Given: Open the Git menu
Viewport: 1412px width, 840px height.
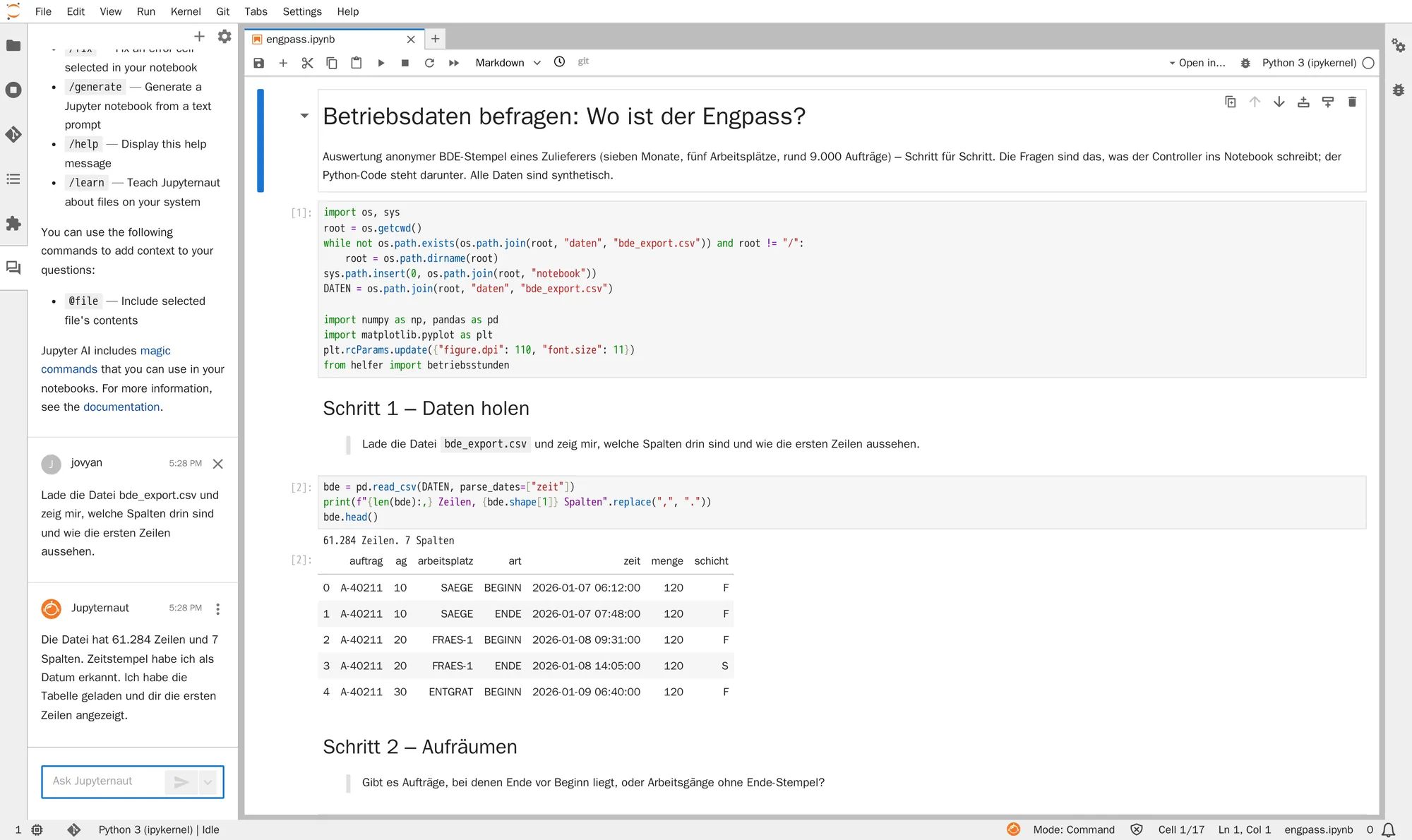Looking at the screenshot, I should pos(223,11).
